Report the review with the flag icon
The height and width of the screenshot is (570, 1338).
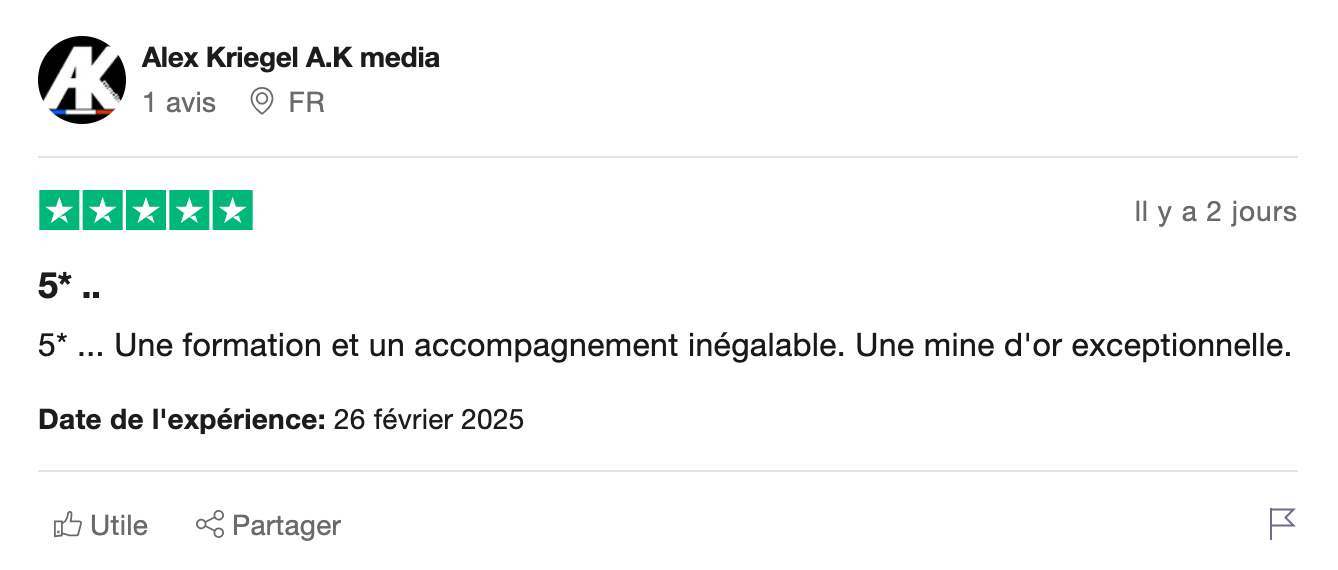1282,523
